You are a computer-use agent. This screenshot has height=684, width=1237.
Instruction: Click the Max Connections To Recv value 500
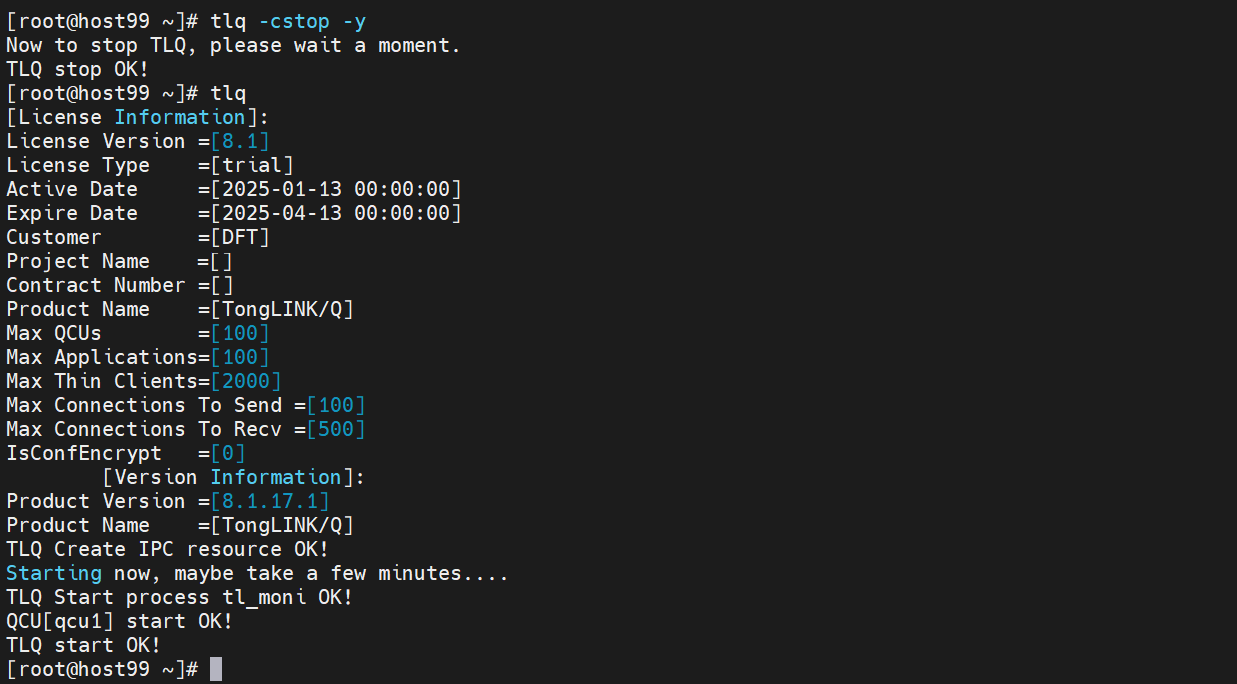click(x=336, y=429)
